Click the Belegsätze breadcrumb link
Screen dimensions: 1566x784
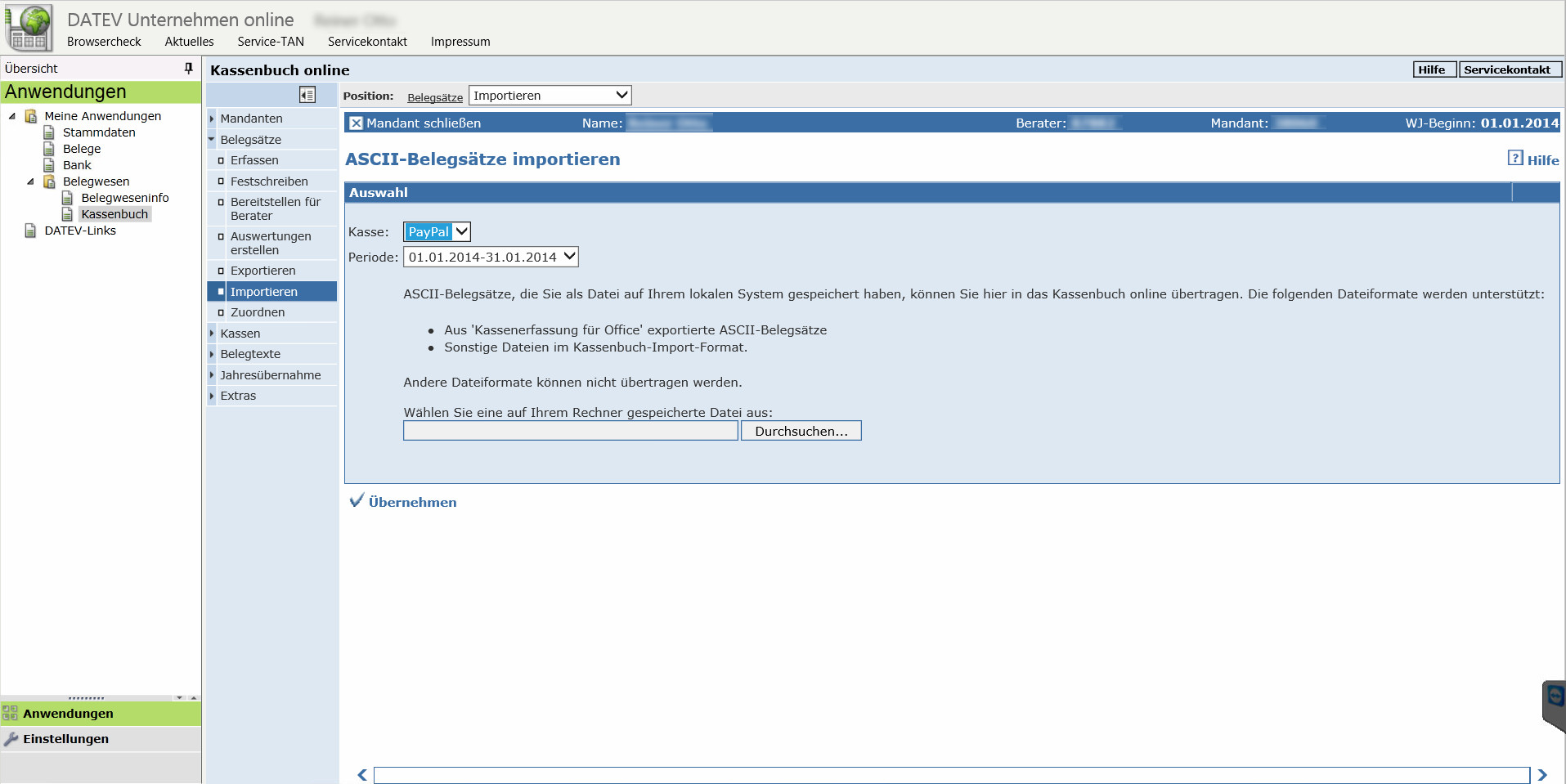[x=434, y=97]
